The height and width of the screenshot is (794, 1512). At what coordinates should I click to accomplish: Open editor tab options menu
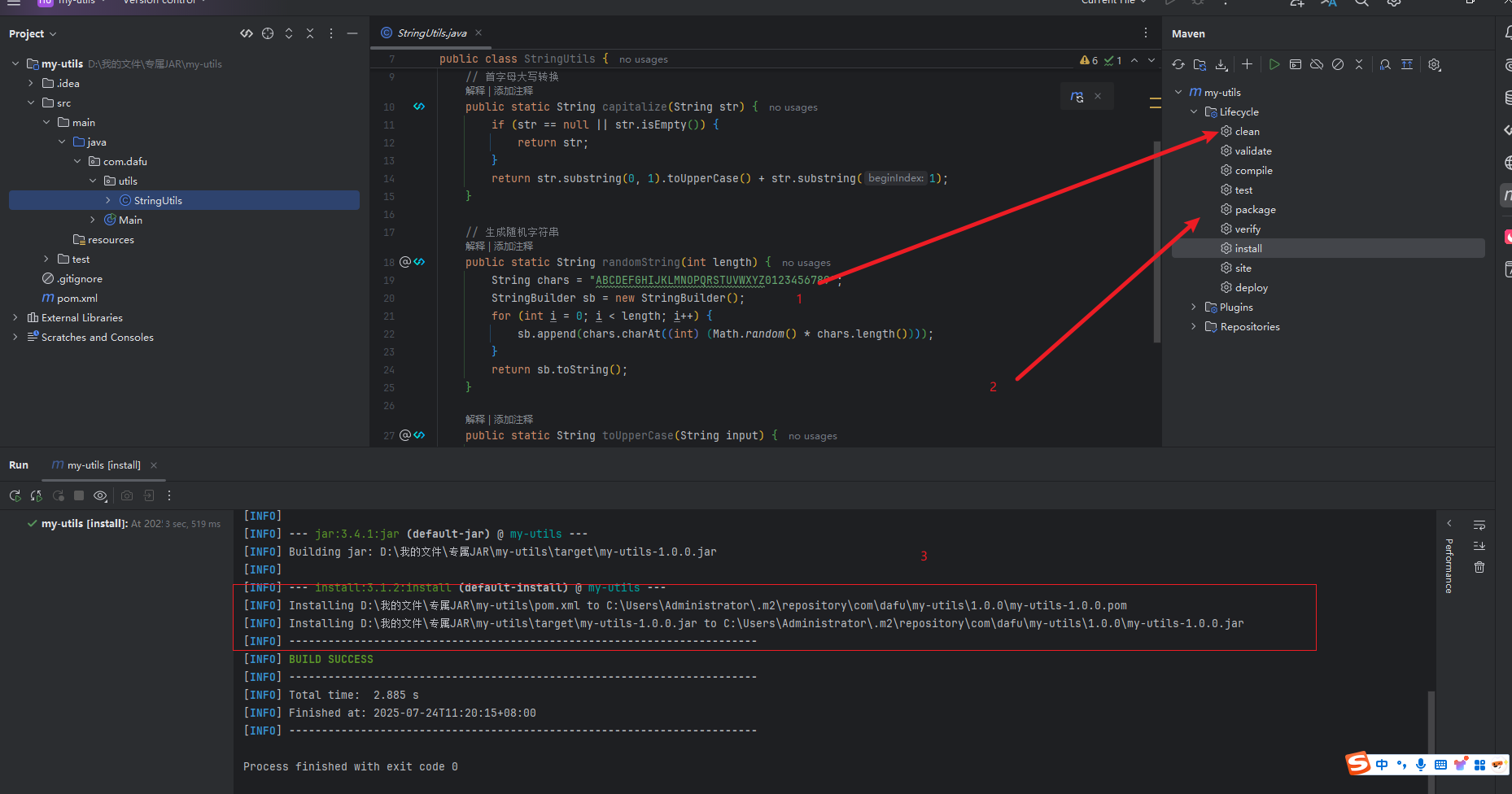point(1146,33)
